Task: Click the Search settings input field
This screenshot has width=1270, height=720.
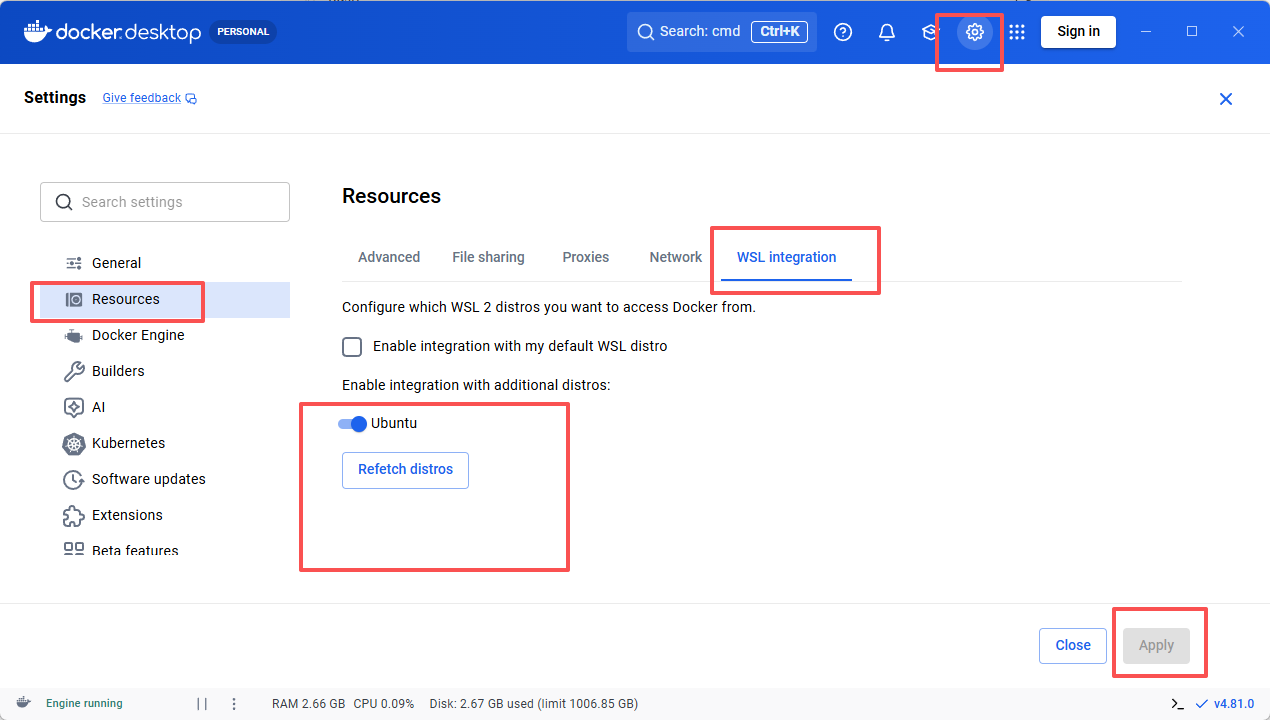Action: [165, 202]
